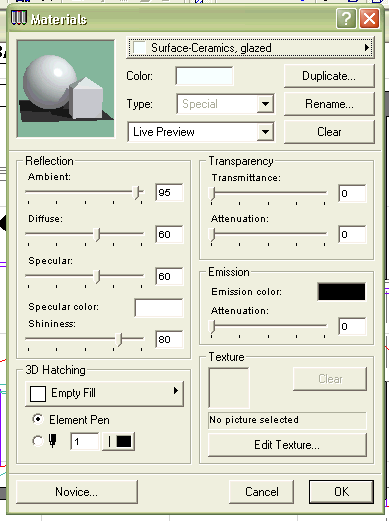
Task: Select the Element Pen radio button
Action: pyautogui.click(x=38, y=419)
